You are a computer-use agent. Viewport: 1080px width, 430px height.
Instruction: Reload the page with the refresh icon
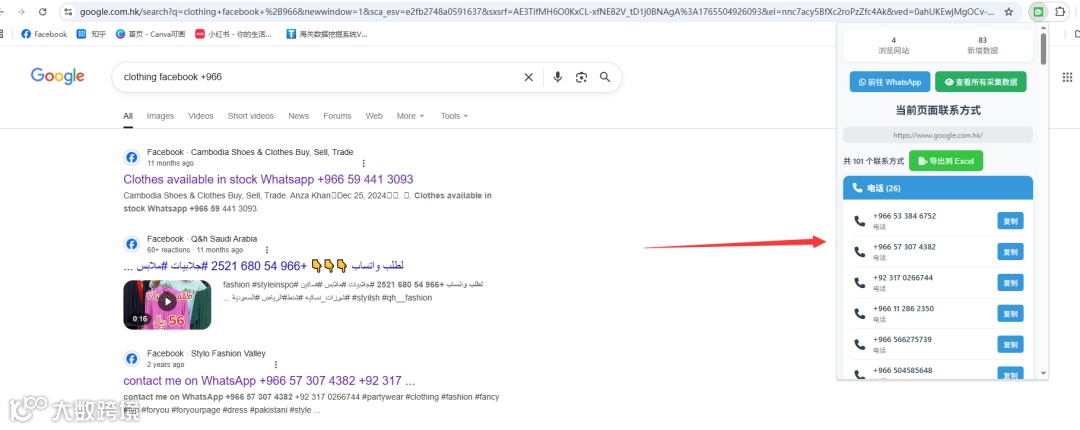pos(43,12)
